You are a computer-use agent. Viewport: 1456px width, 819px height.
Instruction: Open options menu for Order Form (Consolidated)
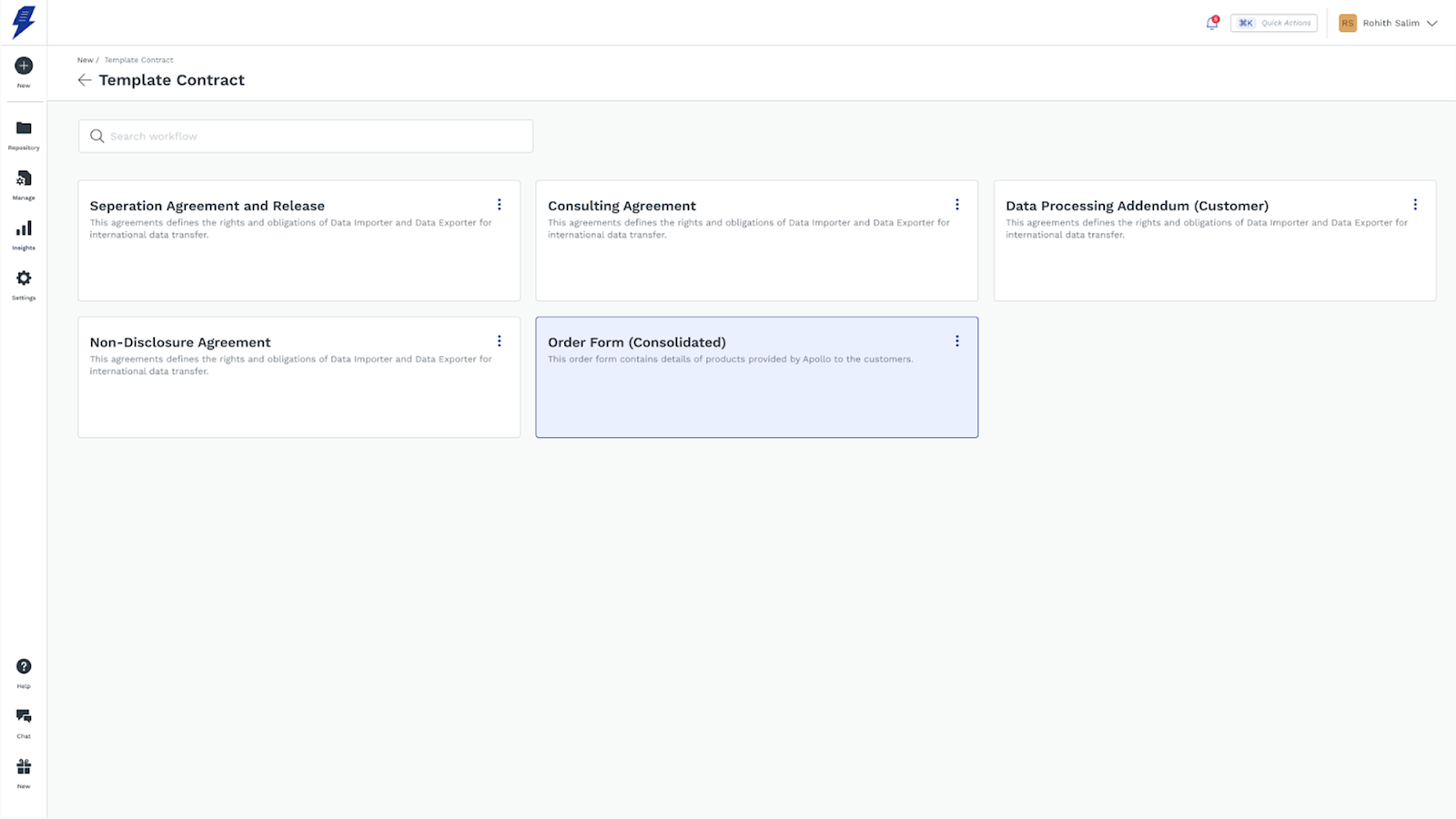click(x=957, y=341)
